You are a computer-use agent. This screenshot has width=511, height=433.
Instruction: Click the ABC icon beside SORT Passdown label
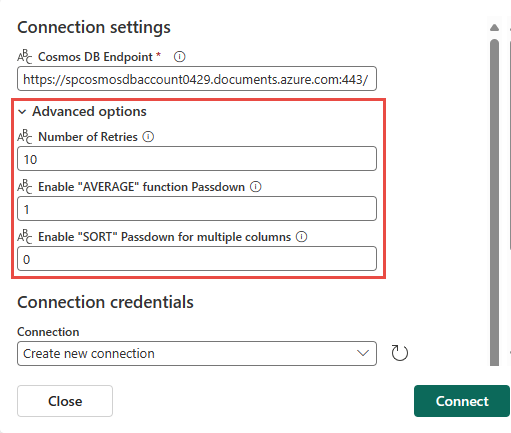point(25,237)
